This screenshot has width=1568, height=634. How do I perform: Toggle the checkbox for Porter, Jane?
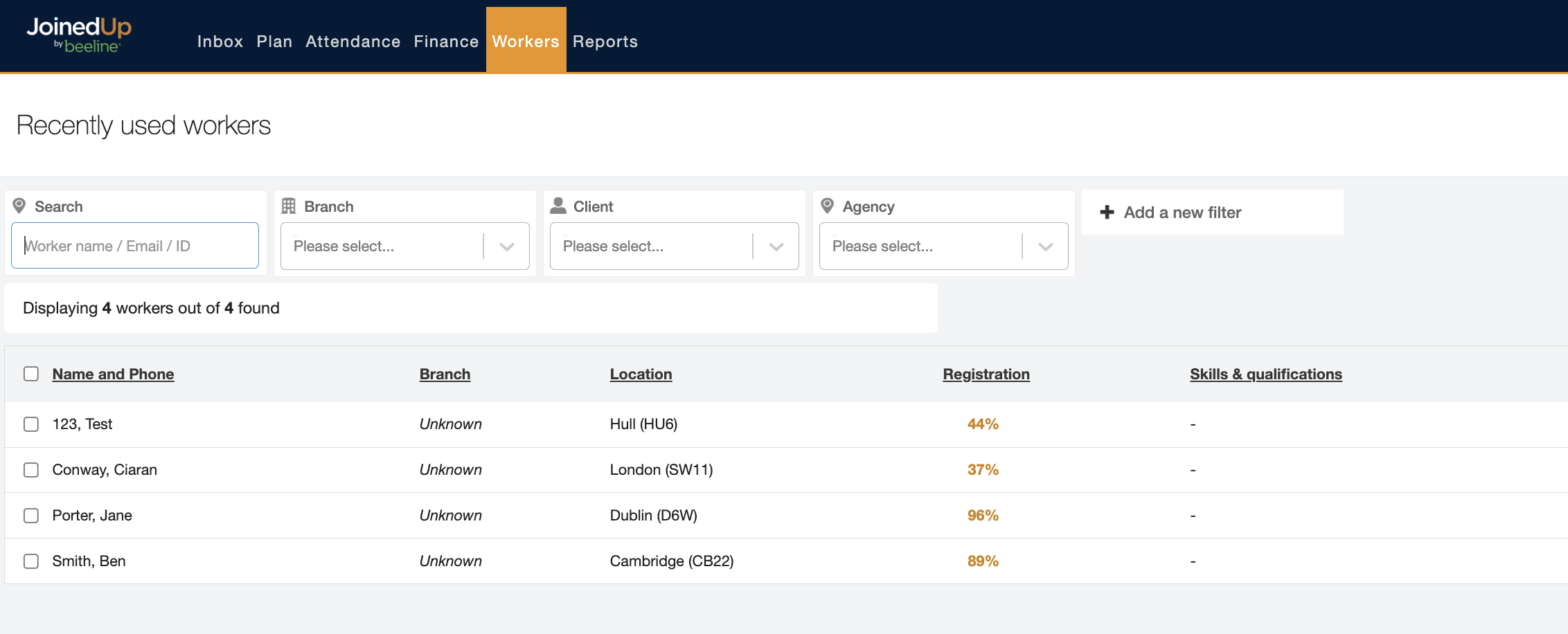click(x=31, y=516)
